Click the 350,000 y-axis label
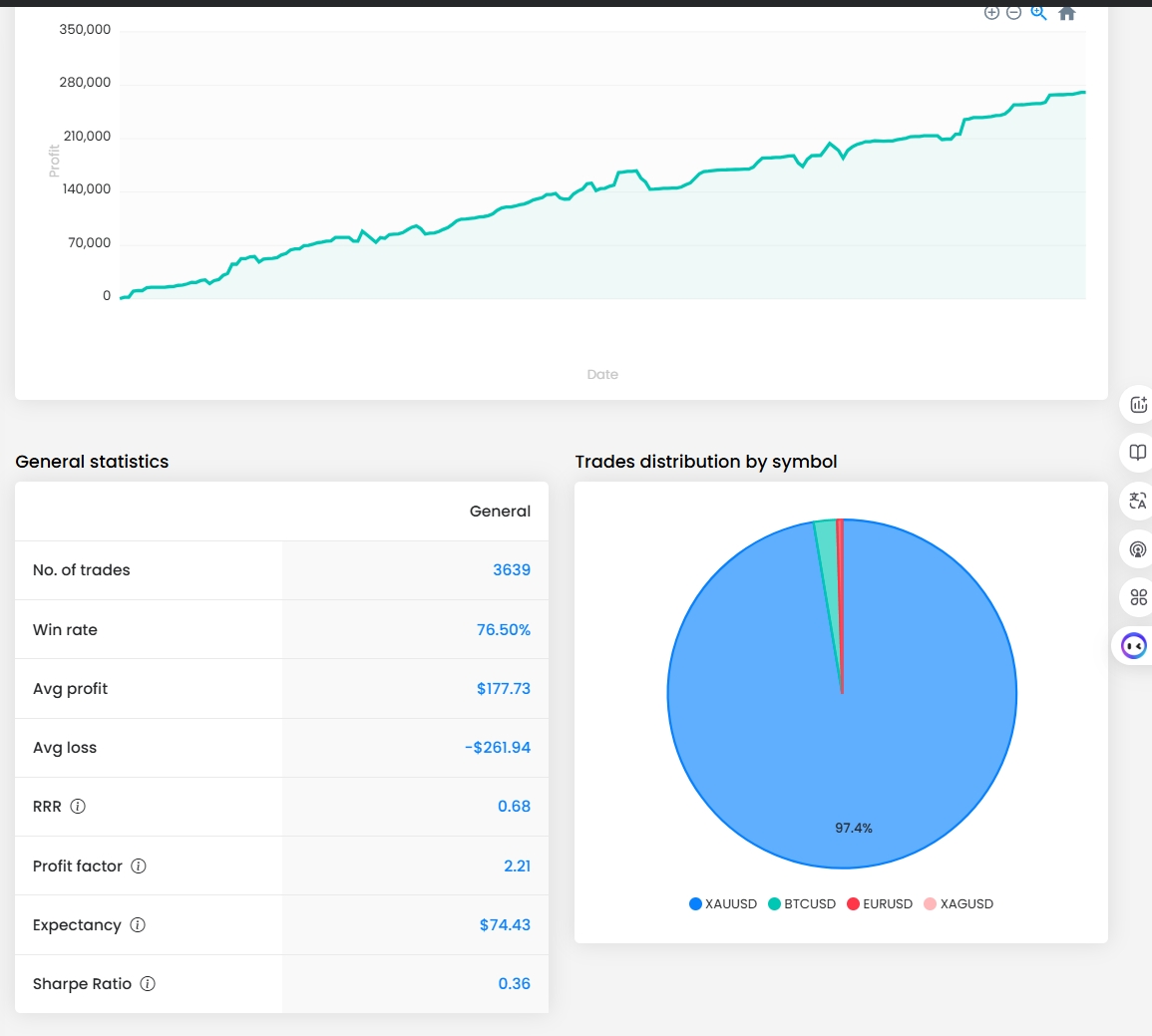 click(x=85, y=29)
